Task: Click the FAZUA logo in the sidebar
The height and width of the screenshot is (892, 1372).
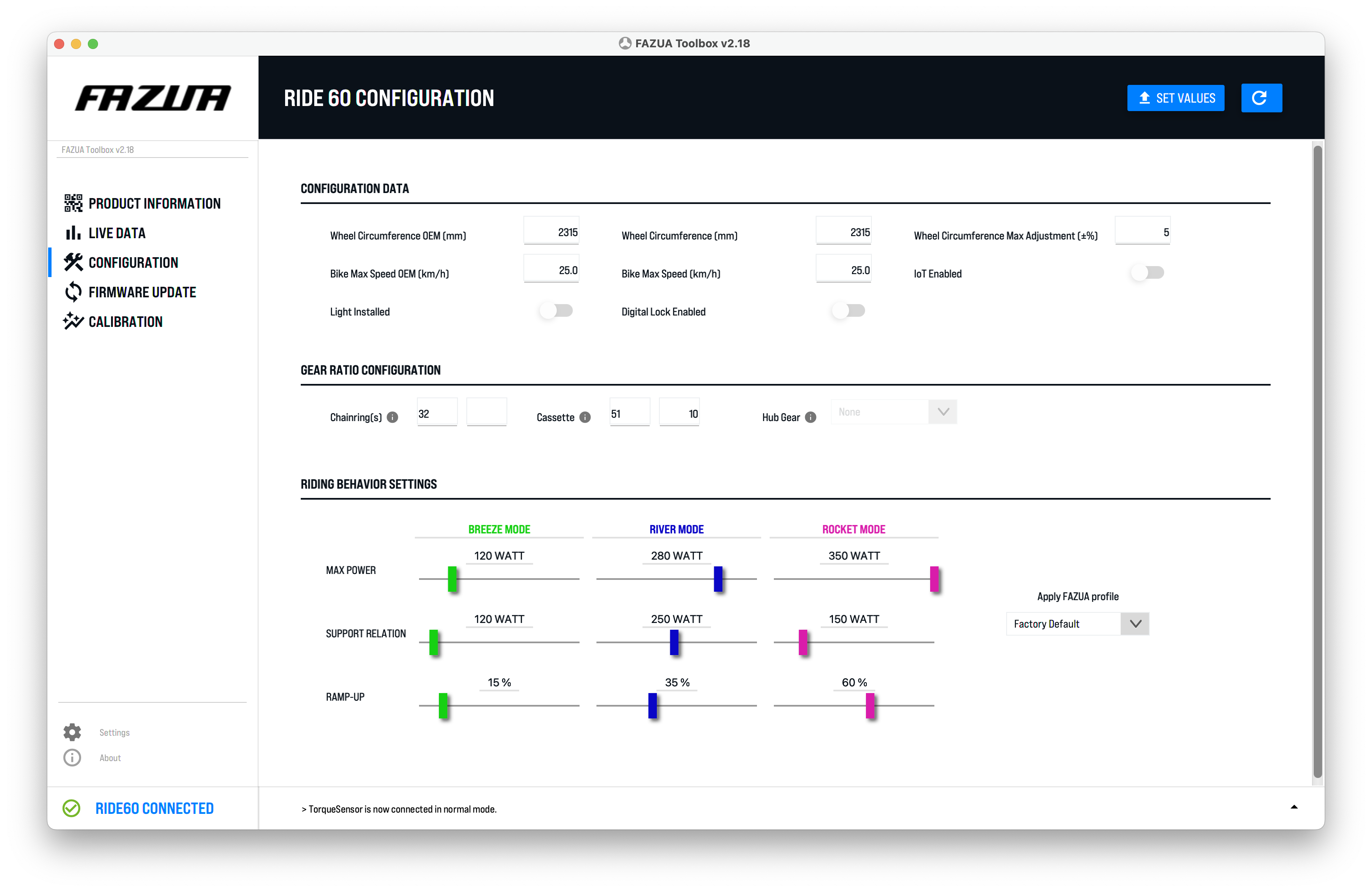Action: click(x=153, y=98)
